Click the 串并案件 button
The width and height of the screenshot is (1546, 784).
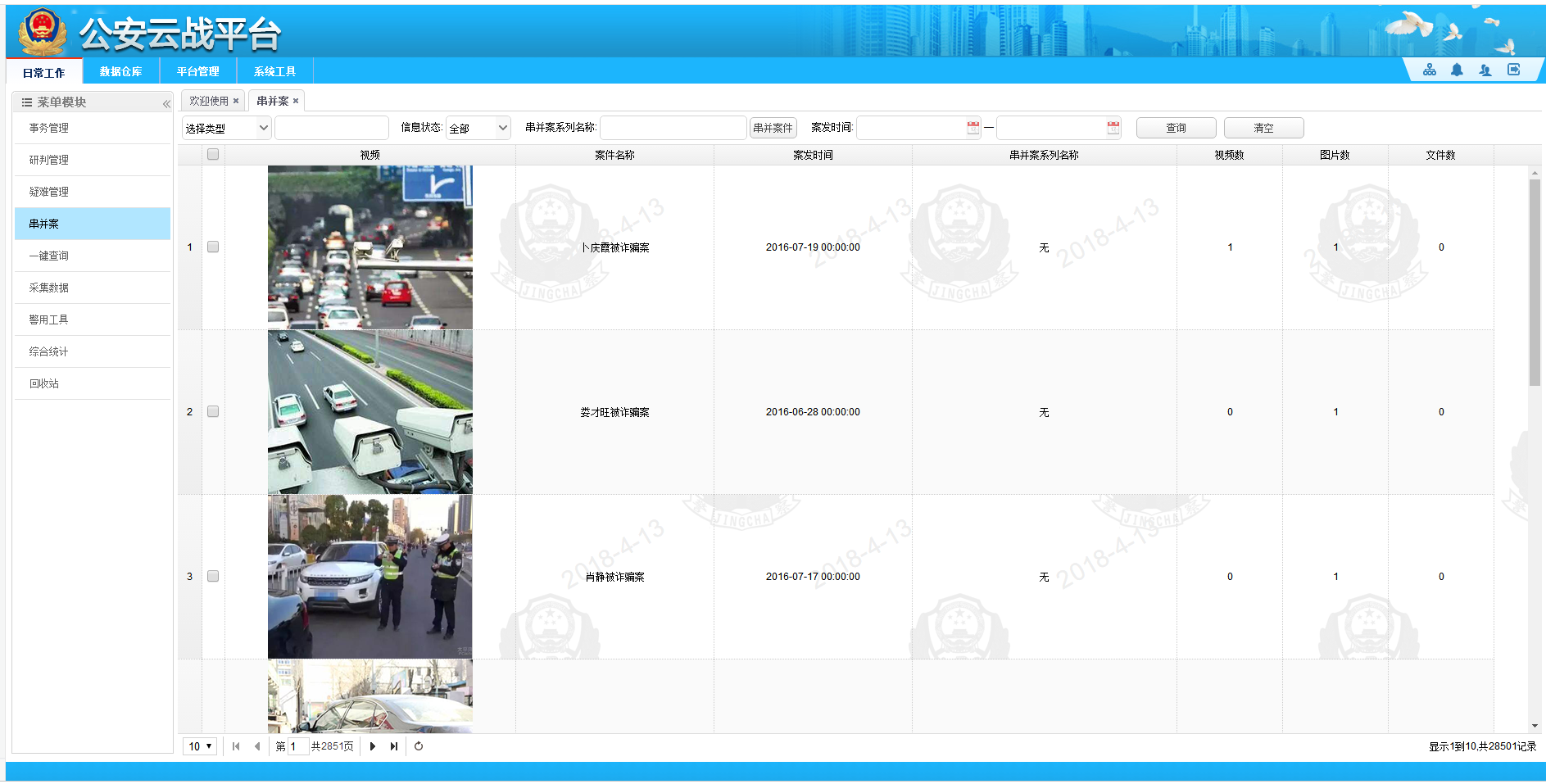pyautogui.click(x=773, y=128)
